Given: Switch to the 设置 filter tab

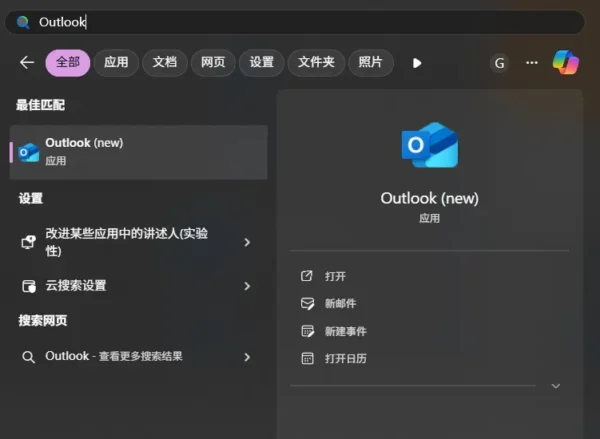Looking at the screenshot, I should pyautogui.click(x=262, y=62).
